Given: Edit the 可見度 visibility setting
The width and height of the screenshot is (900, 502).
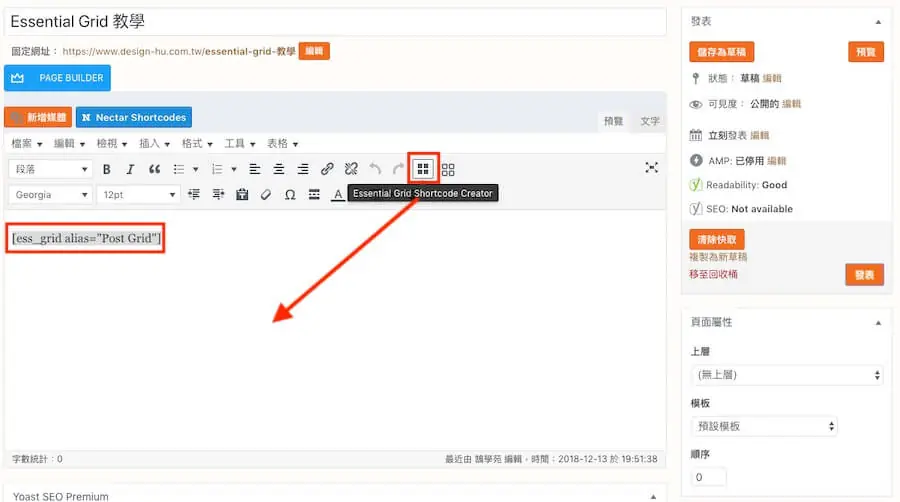Looking at the screenshot, I should coord(791,104).
